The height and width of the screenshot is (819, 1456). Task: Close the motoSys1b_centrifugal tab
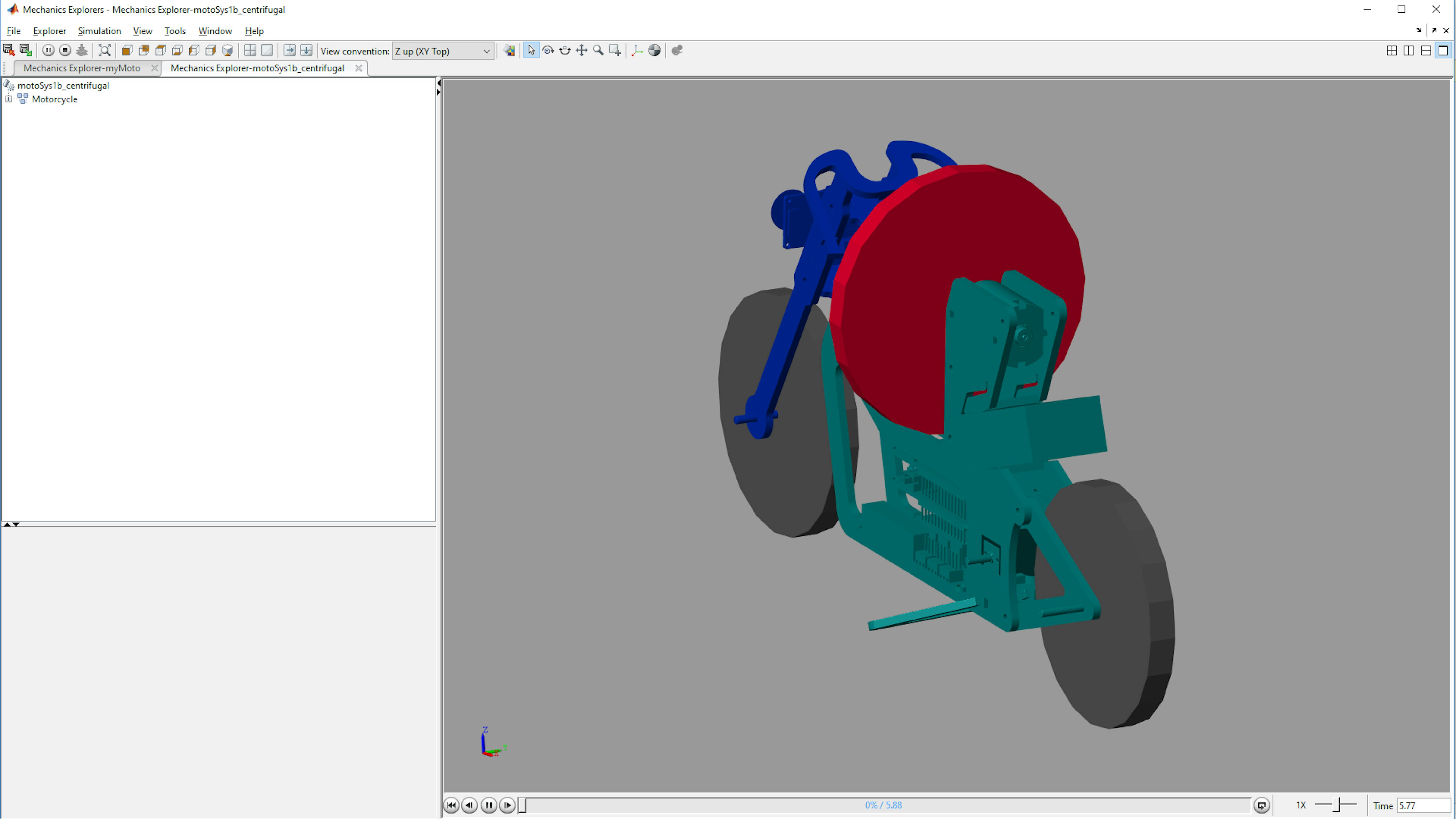(x=358, y=68)
